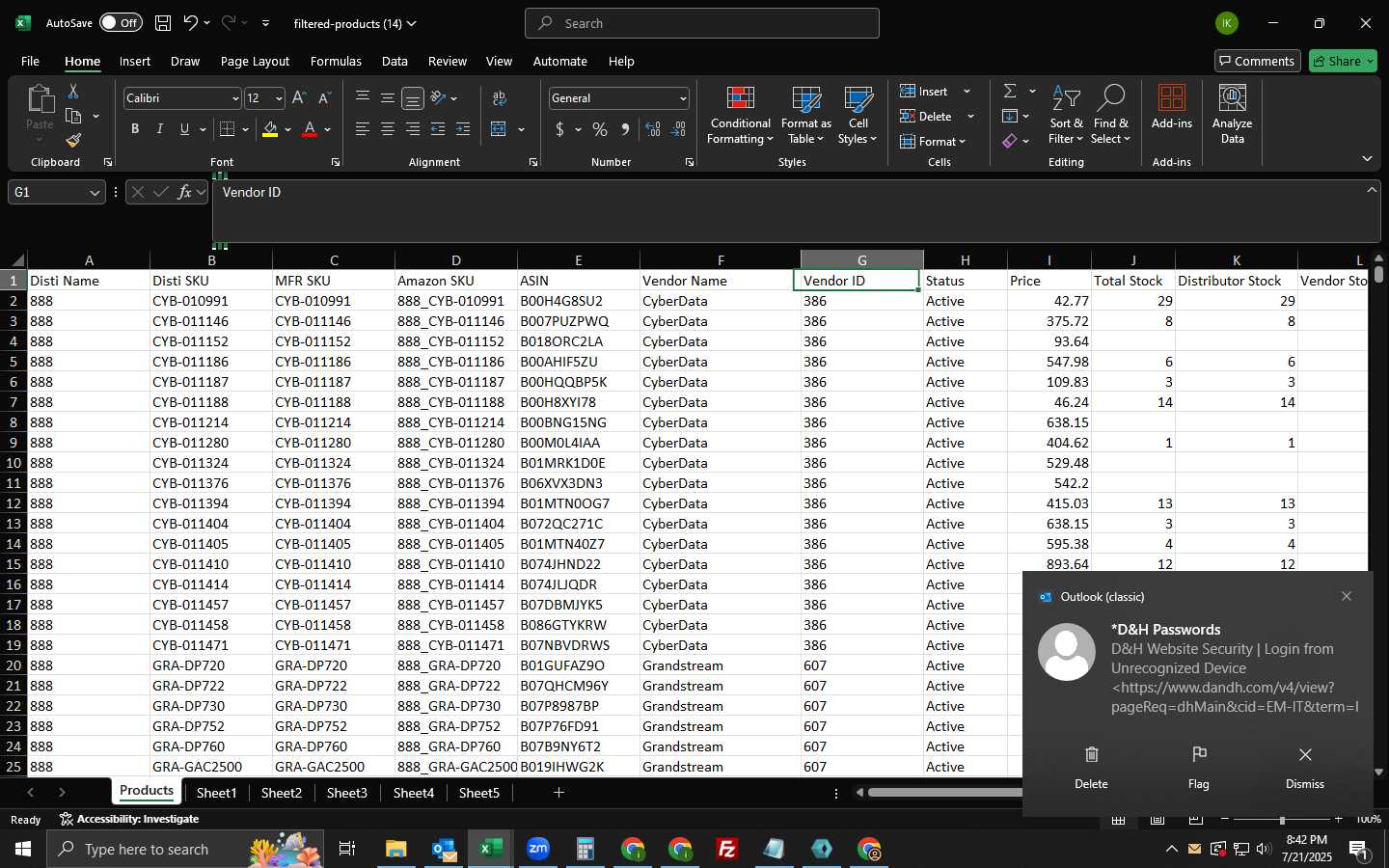This screenshot has height=868, width=1389.
Task: Click the Undo arrow icon
Action: coord(191,23)
